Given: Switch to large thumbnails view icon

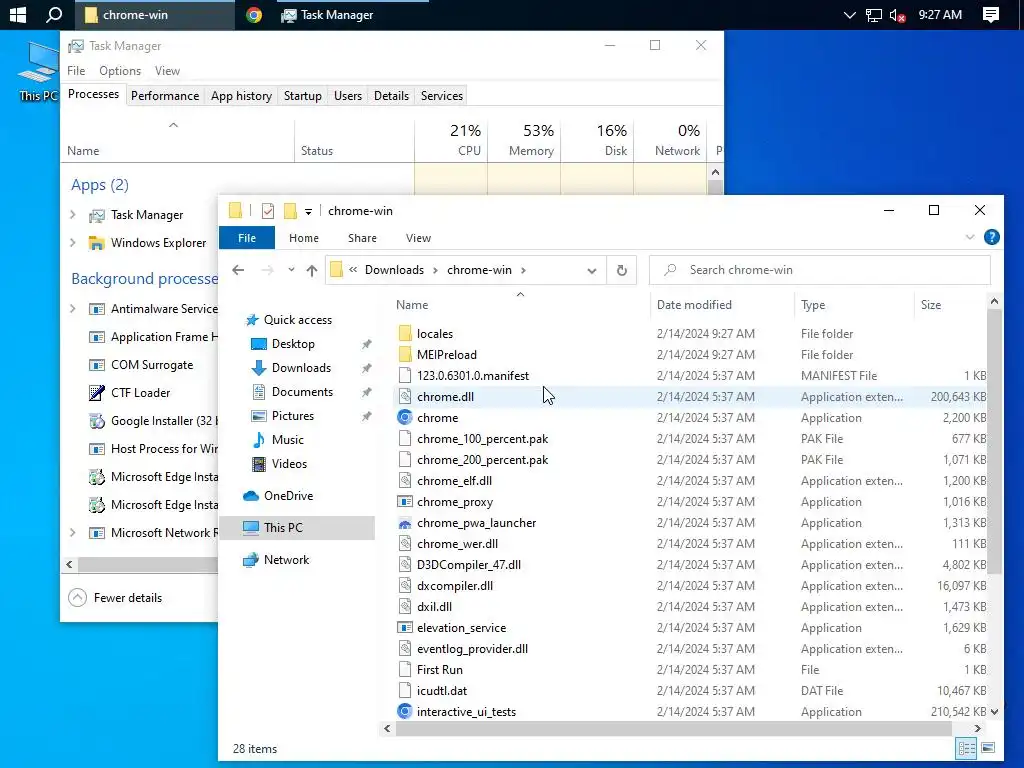Looking at the screenshot, I should click(988, 748).
